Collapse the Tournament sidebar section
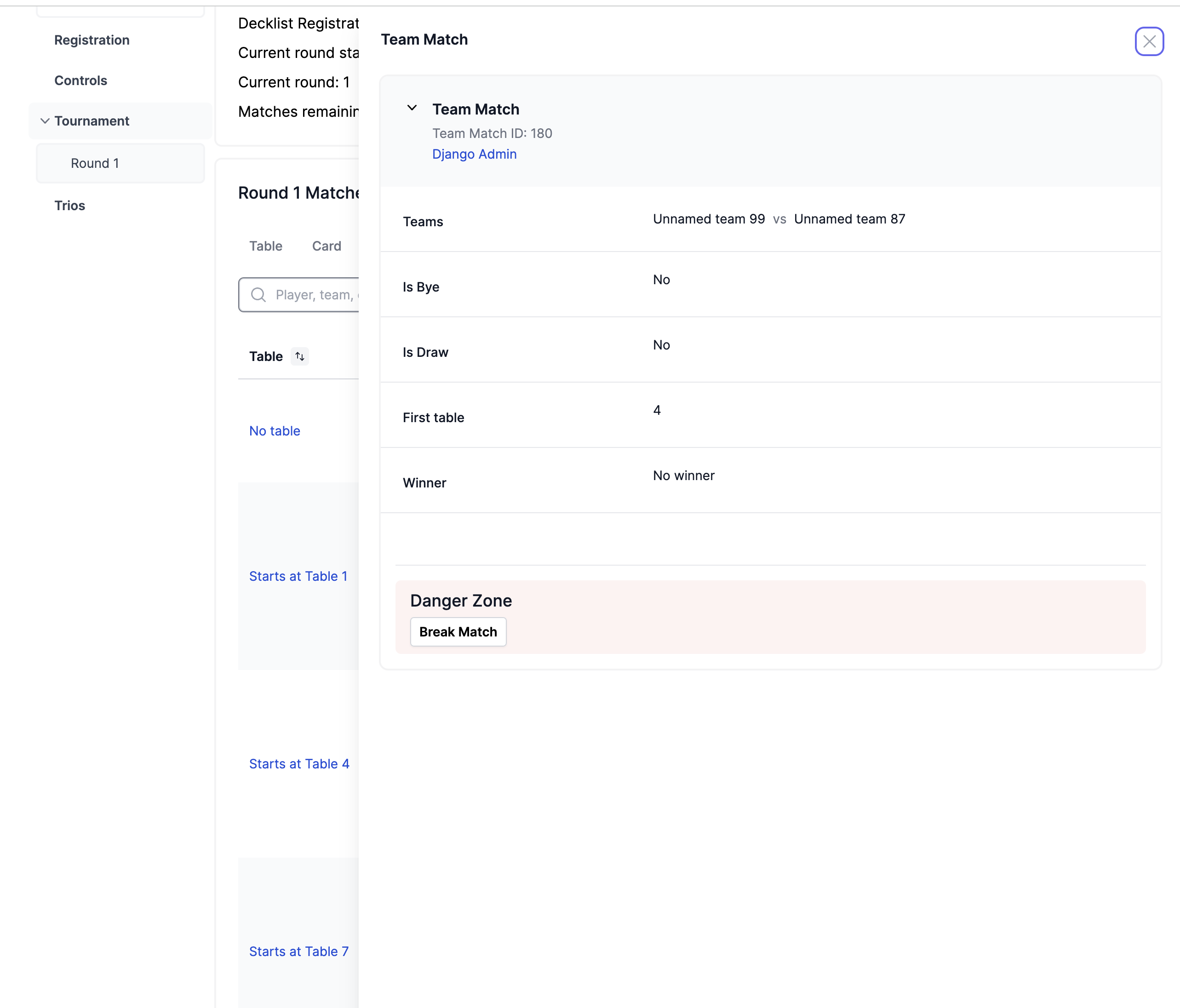 [45, 121]
